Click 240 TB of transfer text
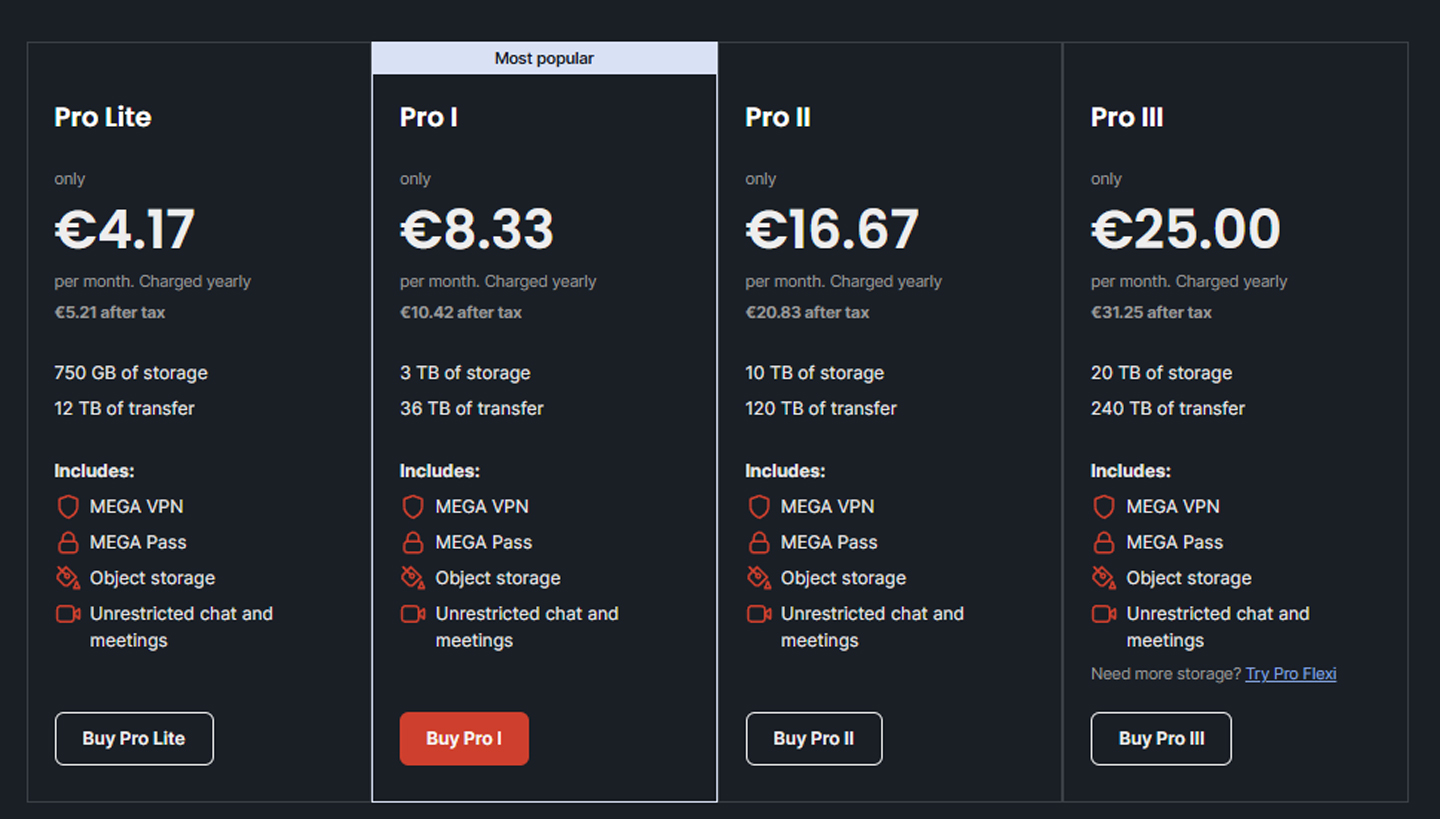Image resolution: width=1440 pixels, height=819 pixels. click(x=1167, y=408)
